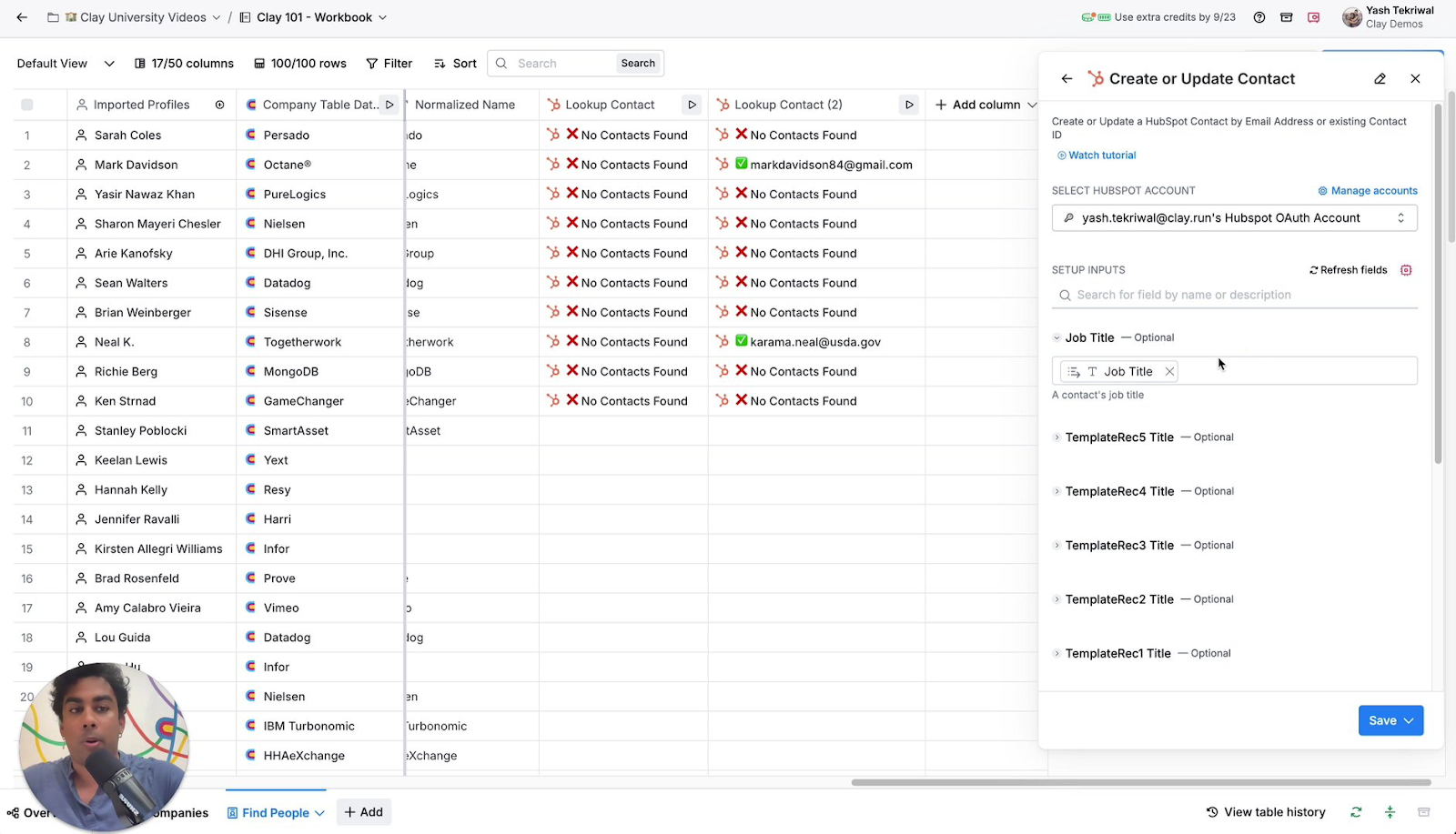
Task: Open the Save button dropdown arrow
Action: (1410, 720)
